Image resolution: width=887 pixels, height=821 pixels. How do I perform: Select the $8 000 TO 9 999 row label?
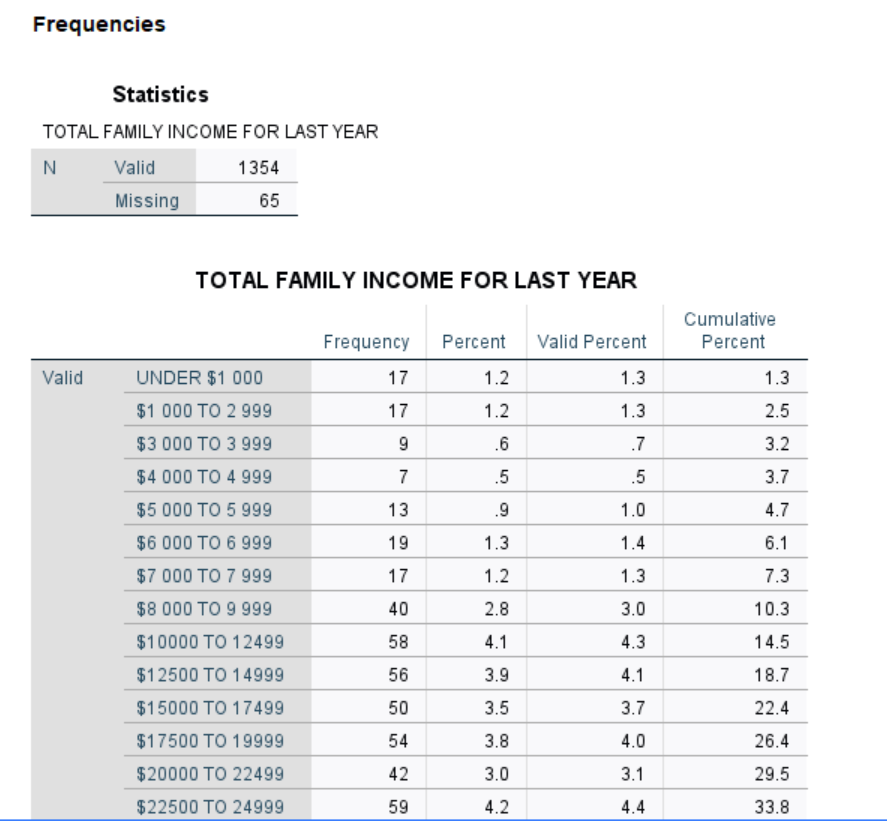point(204,609)
